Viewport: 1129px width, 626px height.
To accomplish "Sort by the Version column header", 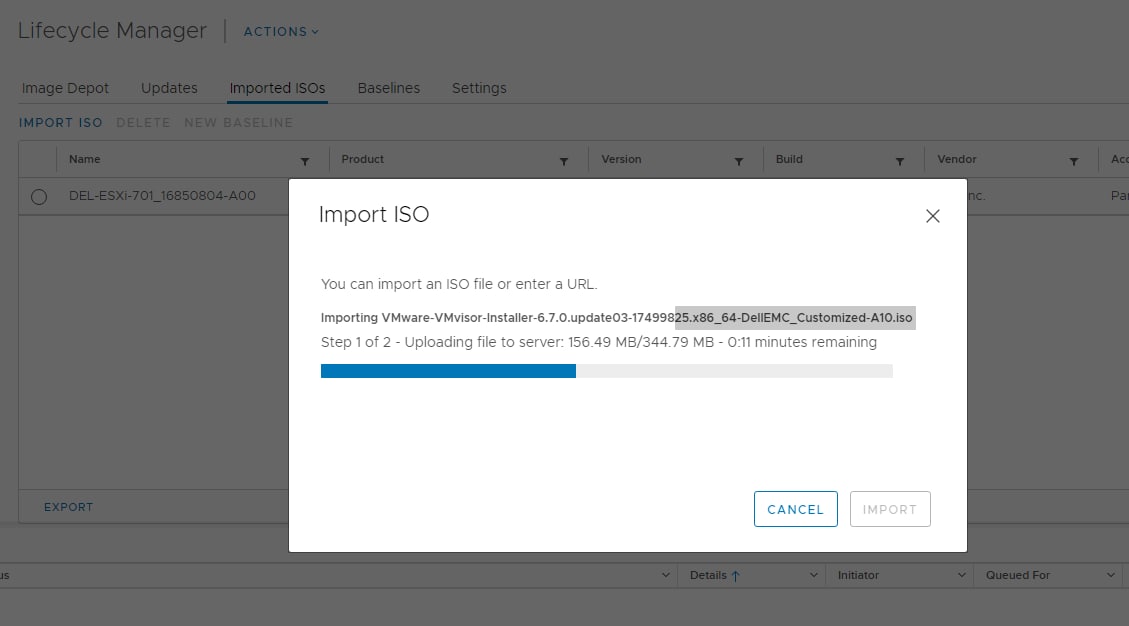I will coord(621,159).
